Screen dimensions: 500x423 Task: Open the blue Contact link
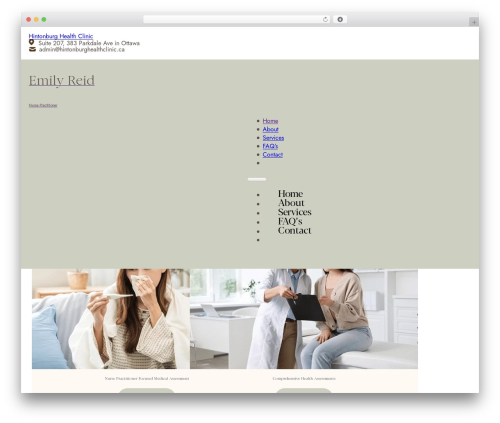tap(273, 154)
